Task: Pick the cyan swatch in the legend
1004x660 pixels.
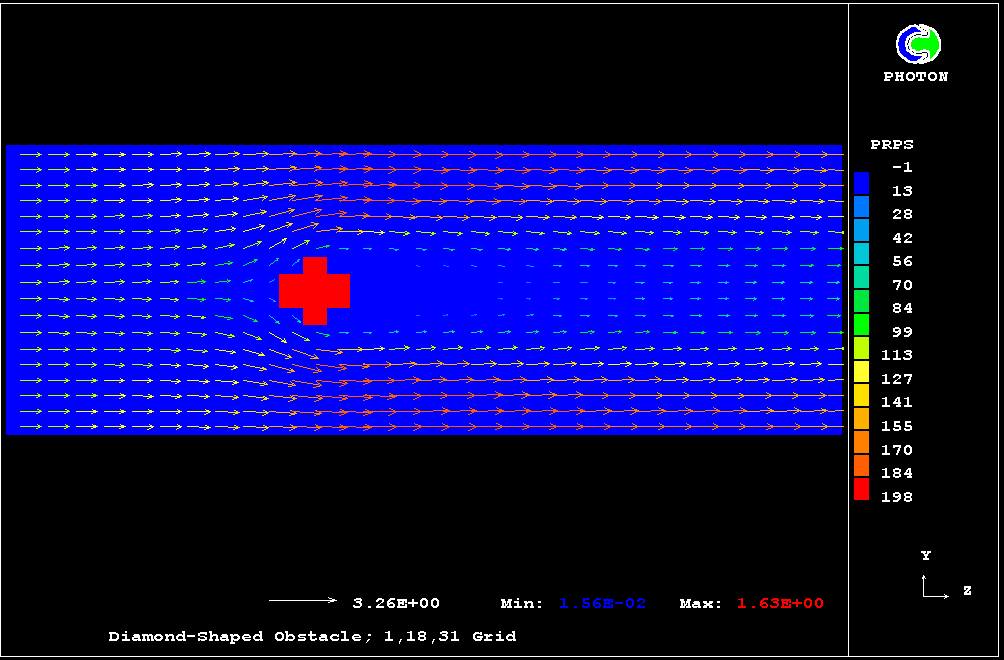Action: [862, 253]
